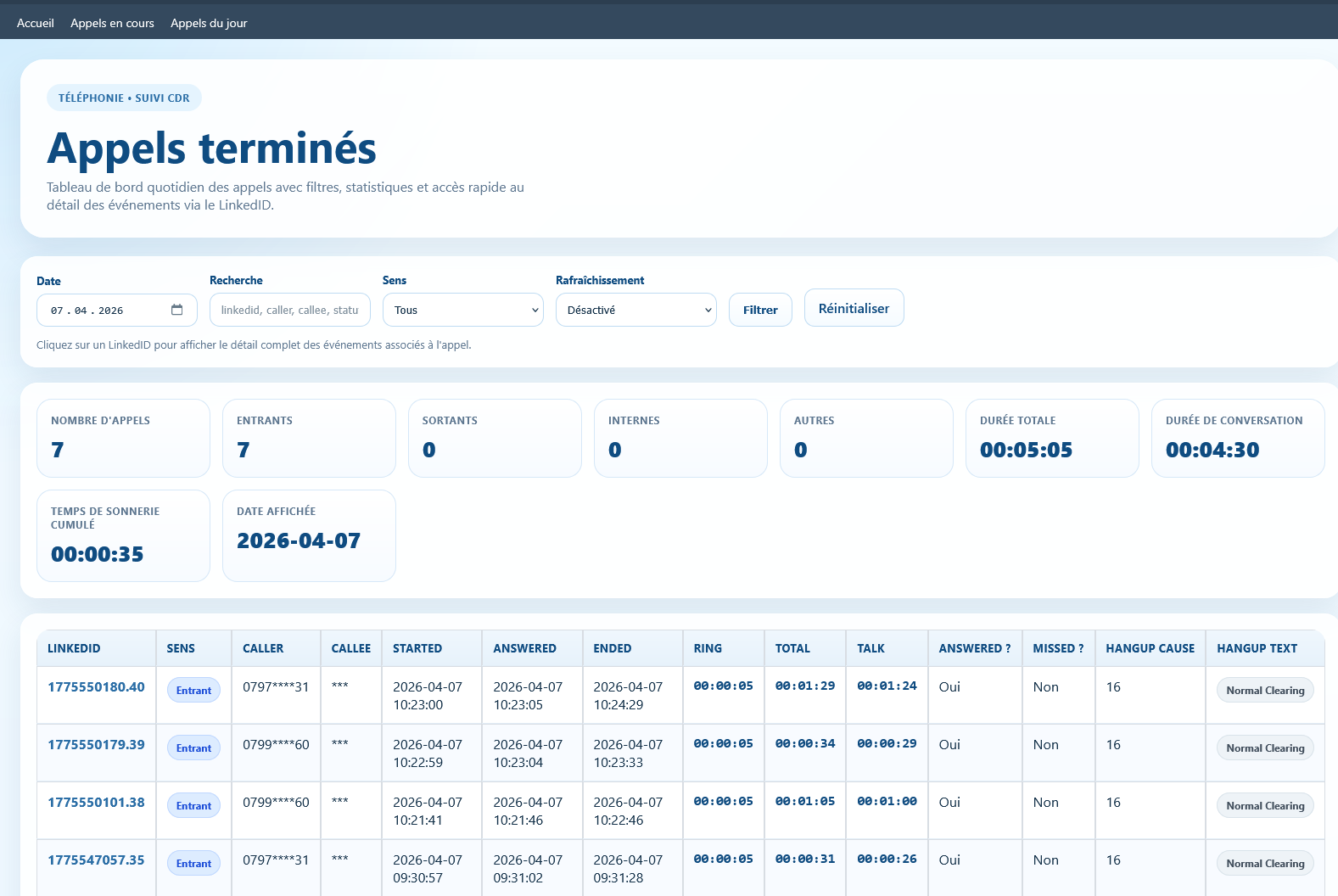Open the calendar picker icon in Date field
The image size is (1338, 896).
pyautogui.click(x=176, y=310)
